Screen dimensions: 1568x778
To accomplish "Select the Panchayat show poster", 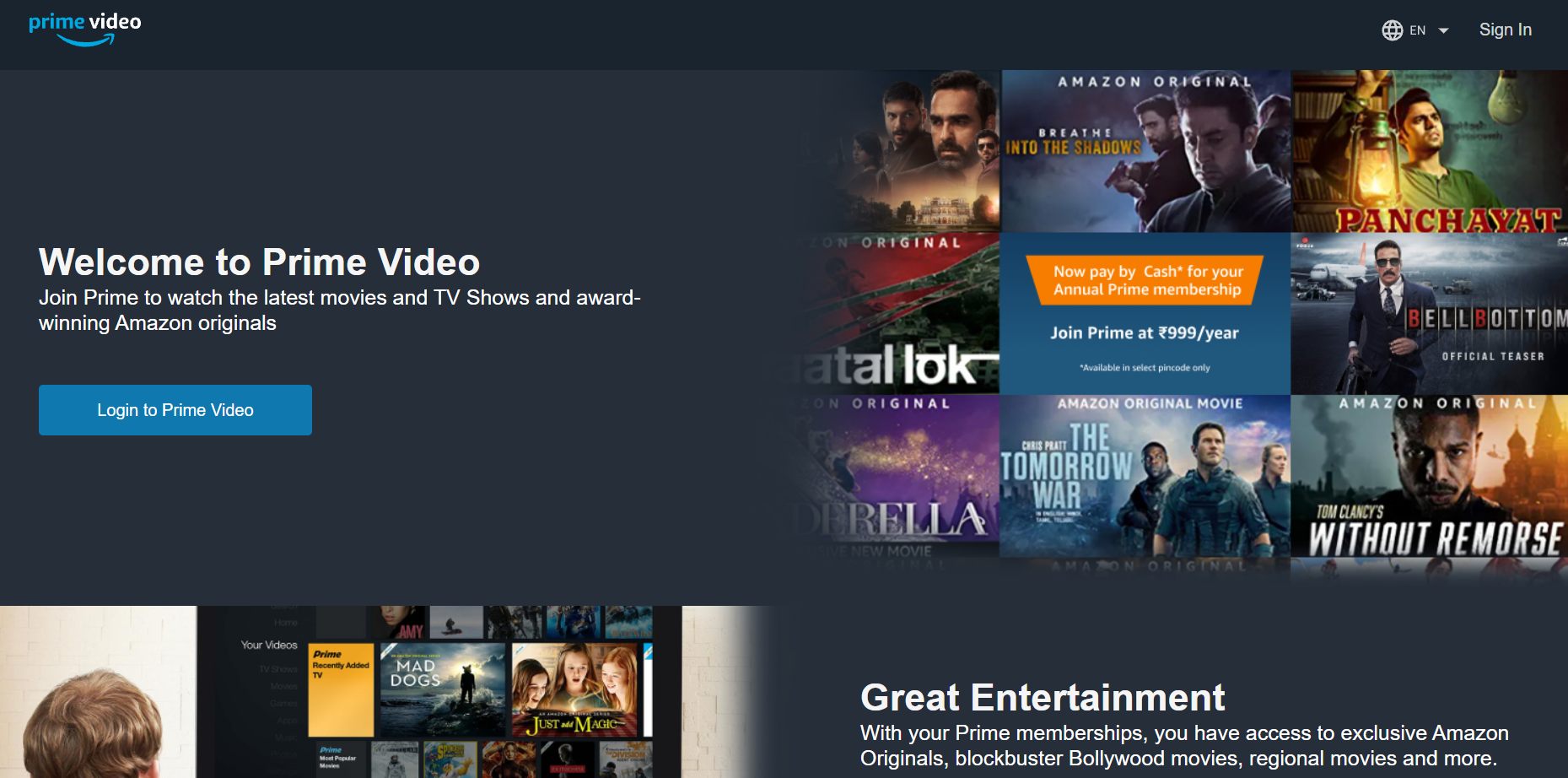I will tap(1429, 152).
